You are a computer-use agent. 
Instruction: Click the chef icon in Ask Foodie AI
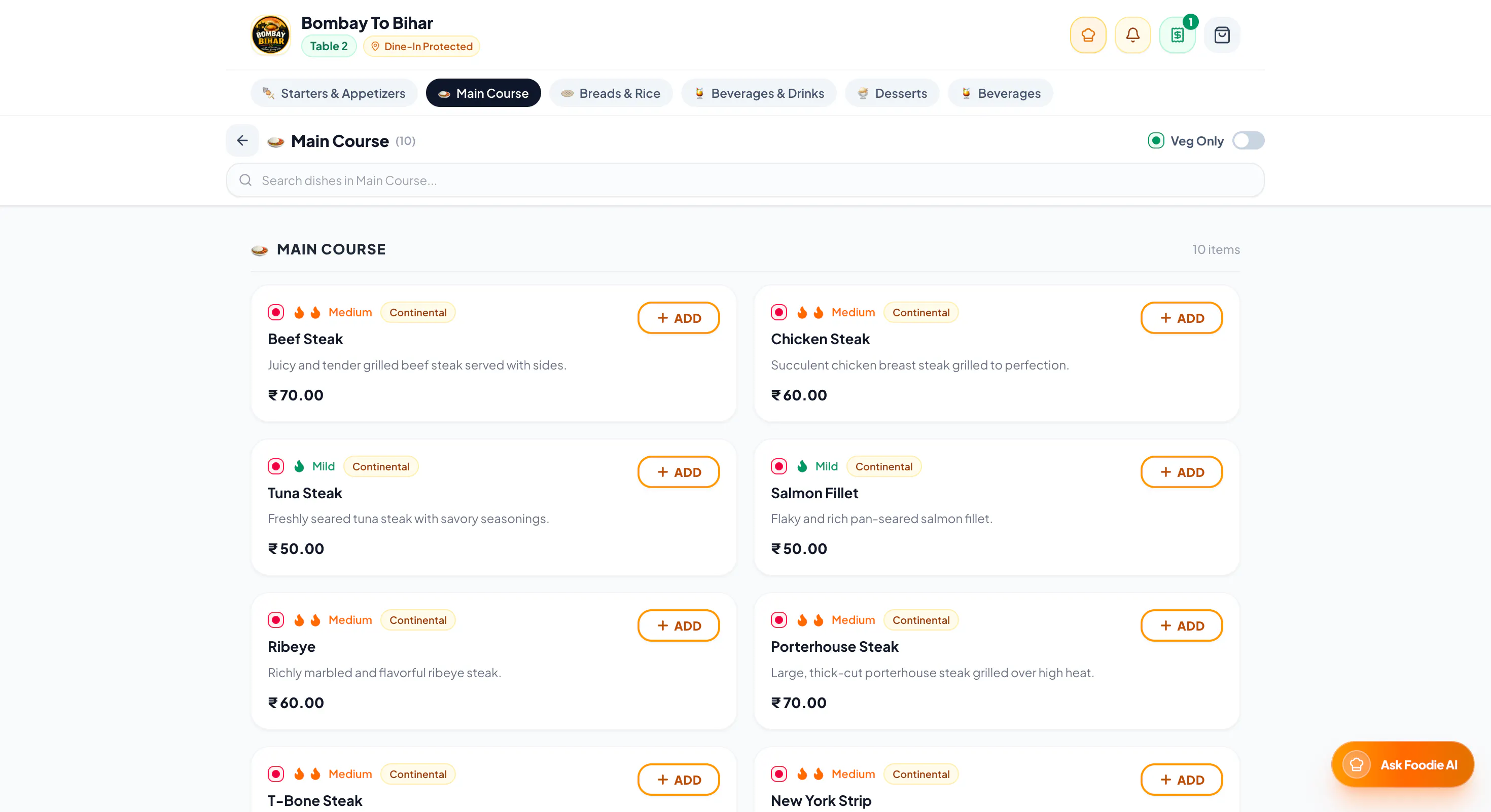1356,764
